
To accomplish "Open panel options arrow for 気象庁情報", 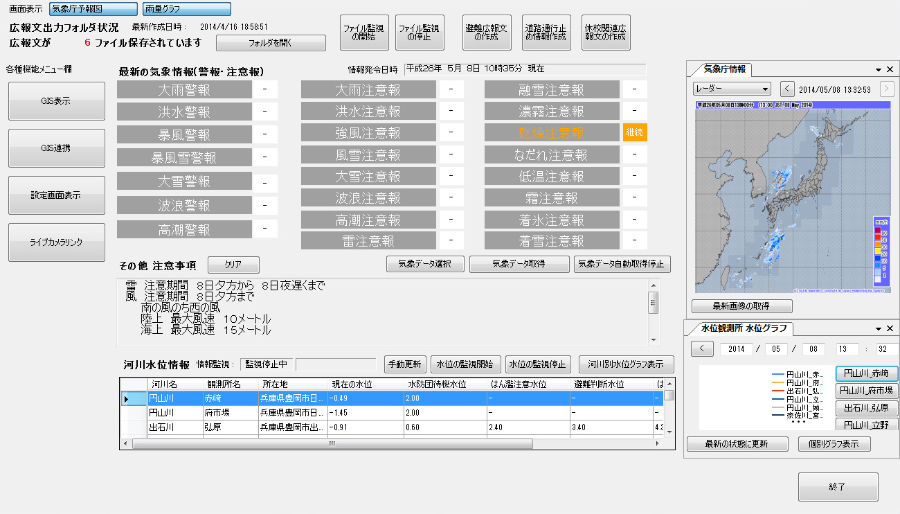I will tap(878, 69).
